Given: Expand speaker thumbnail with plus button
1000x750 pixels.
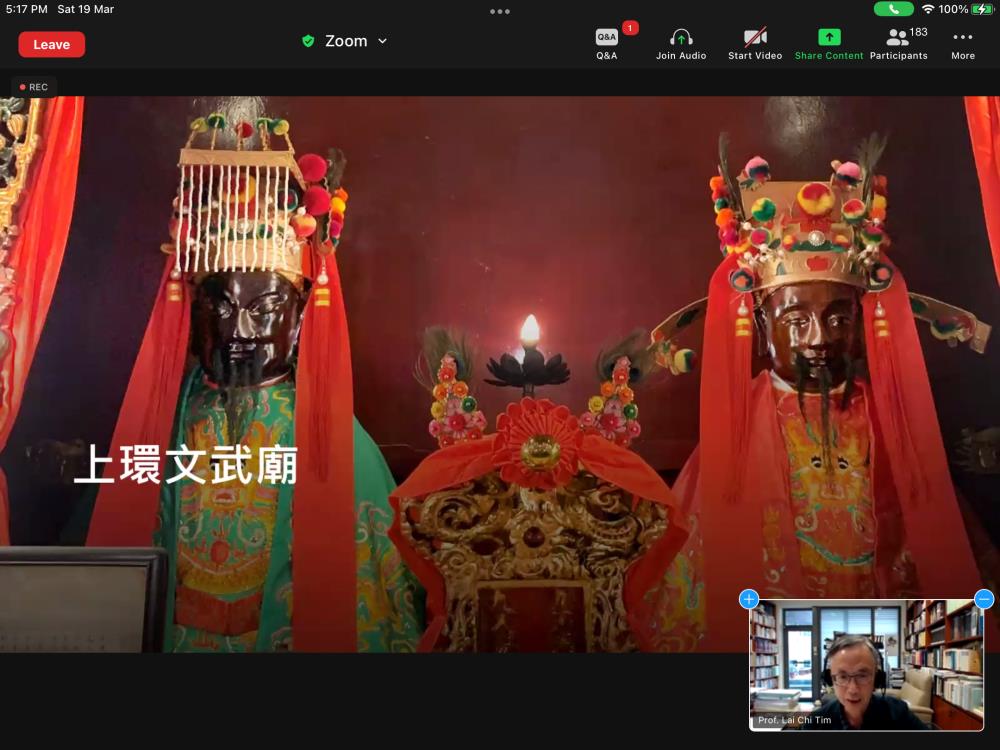Looking at the screenshot, I should (749, 599).
